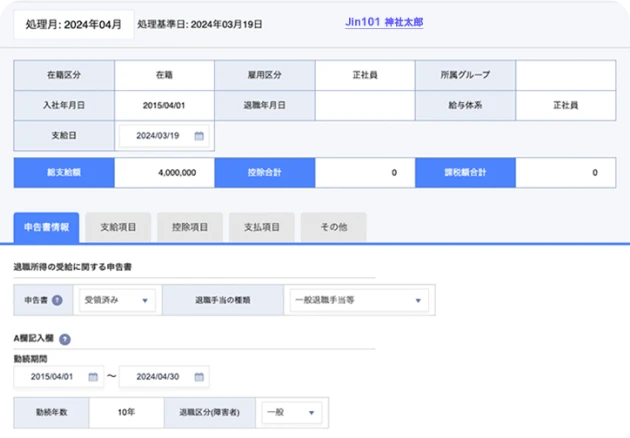Go to the 控除項目 tab
The height and width of the screenshot is (438, 630).
(190, 227)
